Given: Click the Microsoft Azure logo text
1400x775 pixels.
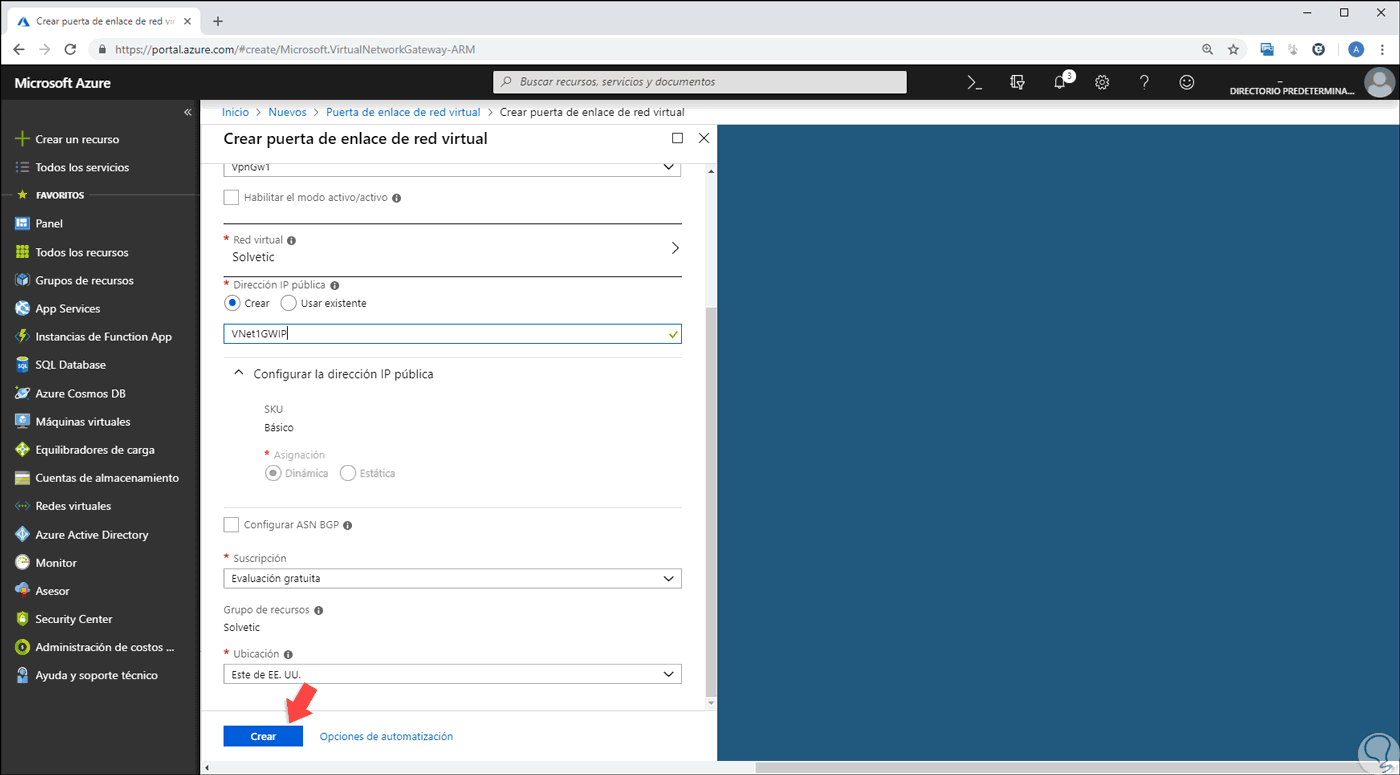Looking at the screenshot, I should [x=63, y=83].
